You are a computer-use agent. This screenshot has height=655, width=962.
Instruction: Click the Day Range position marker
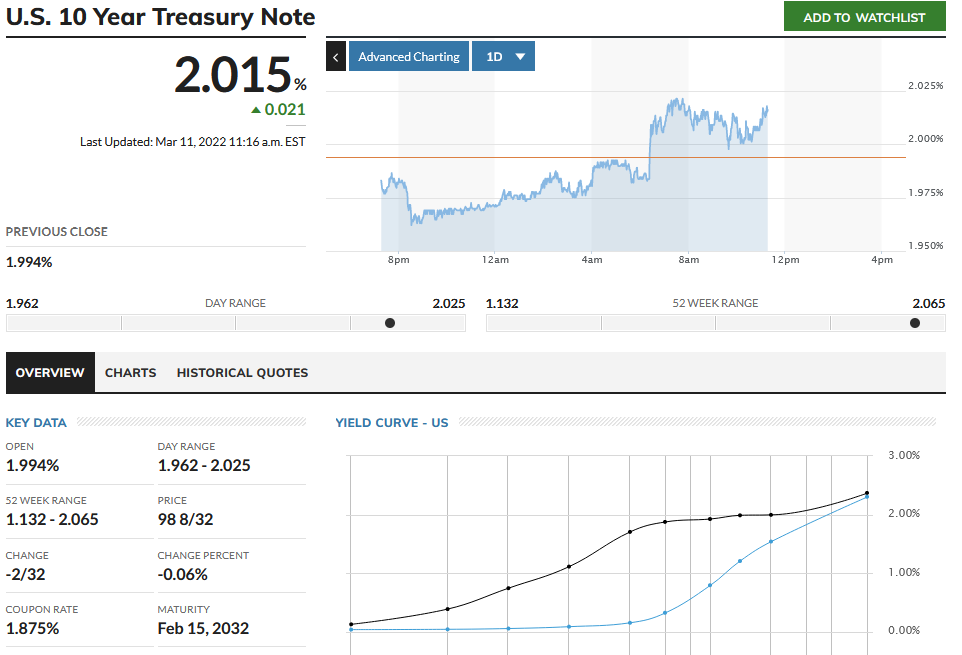coord(390,323)
